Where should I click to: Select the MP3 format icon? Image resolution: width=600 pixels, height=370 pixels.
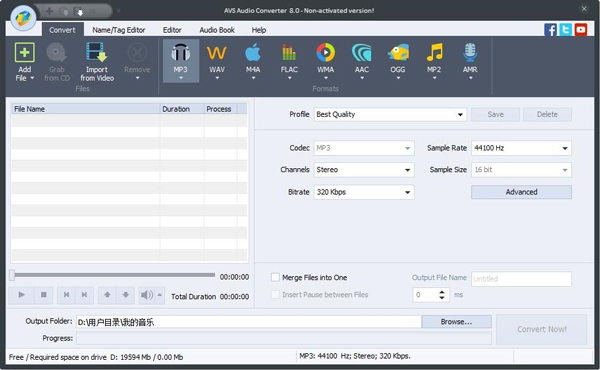181,52
